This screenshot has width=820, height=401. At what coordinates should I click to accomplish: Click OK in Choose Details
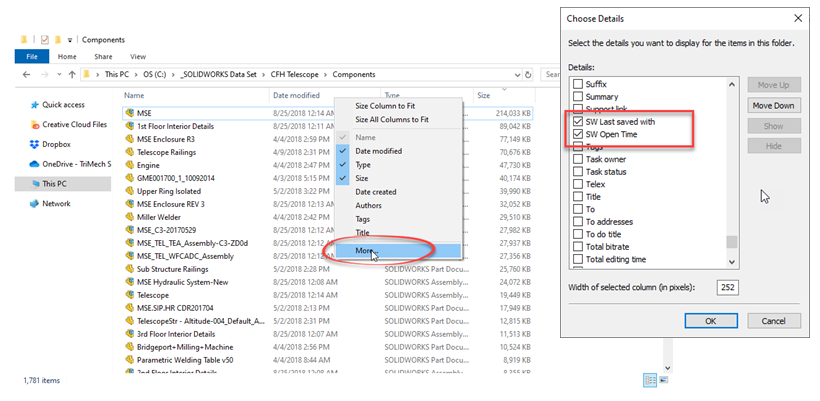711,321
